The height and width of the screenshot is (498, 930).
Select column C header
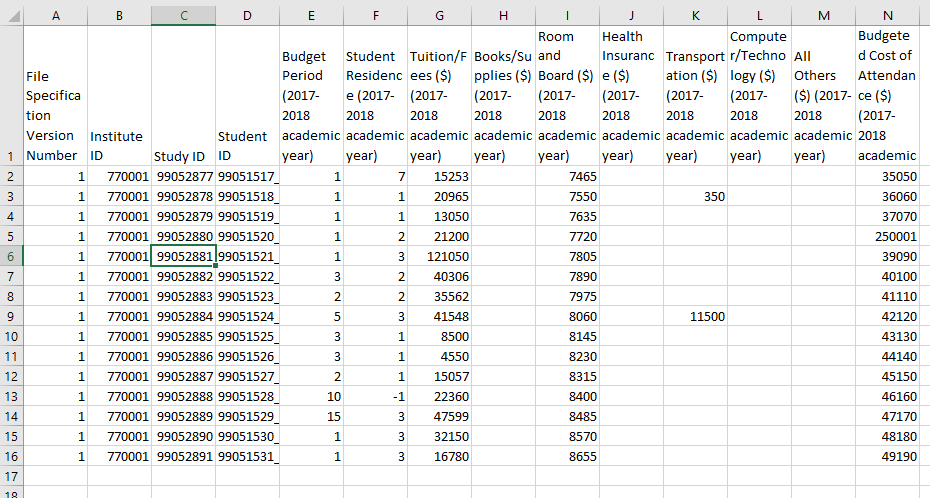pos(183,15)
